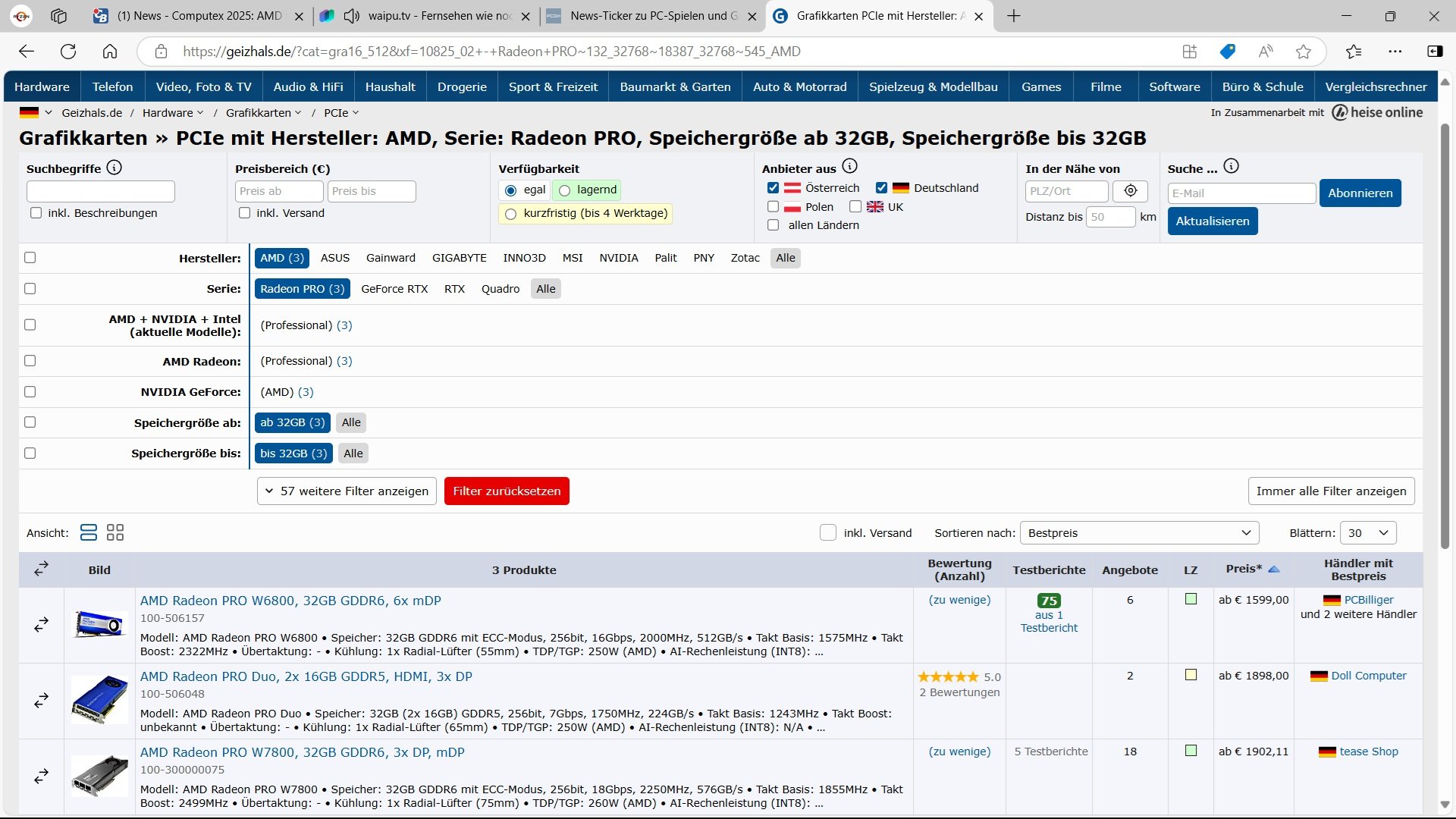Click the browser refresh icon
The width and height of the screenshot is (1456, 819).
[68, 52]
